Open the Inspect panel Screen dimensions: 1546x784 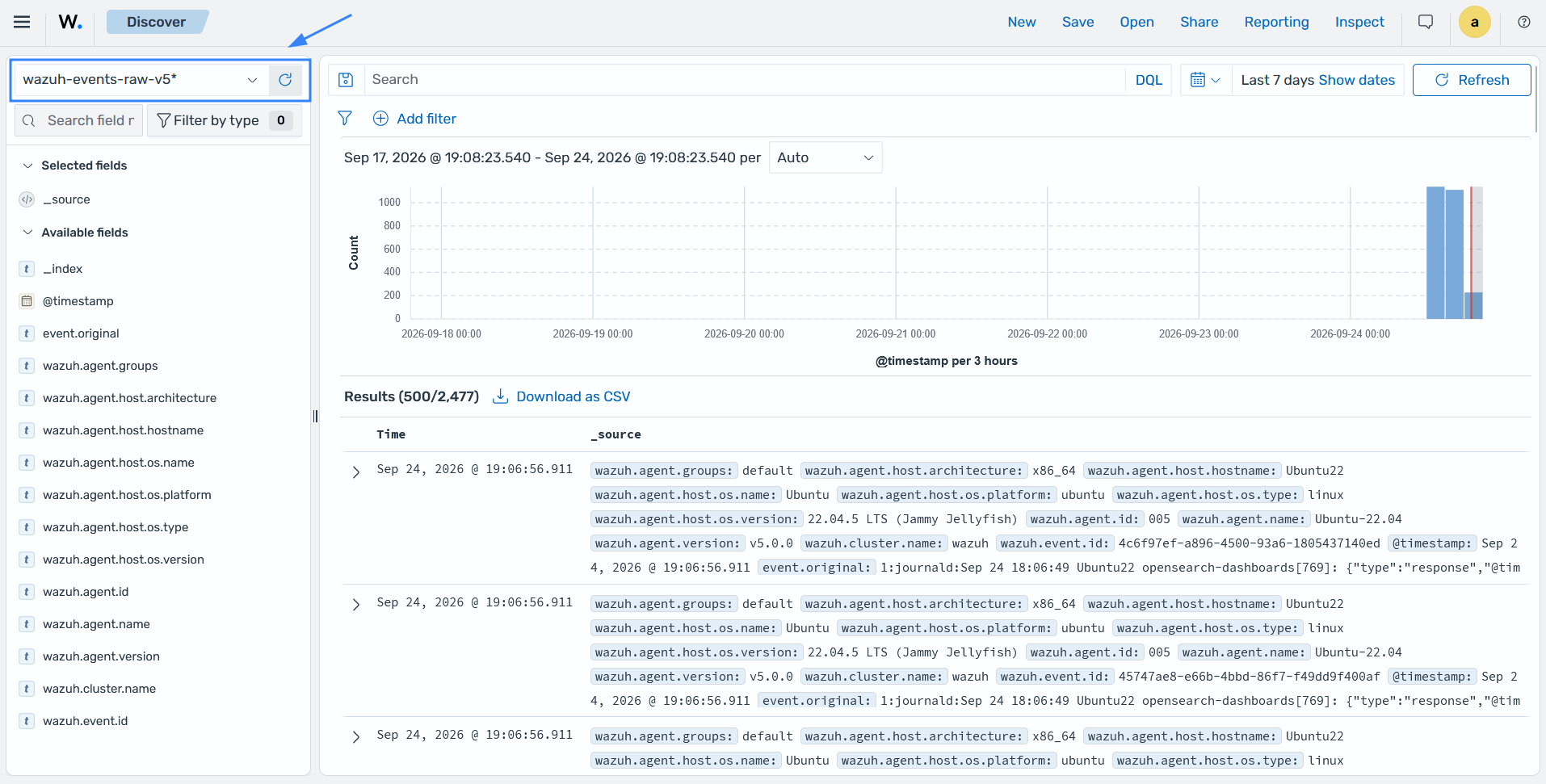(x=1359, y=22)
